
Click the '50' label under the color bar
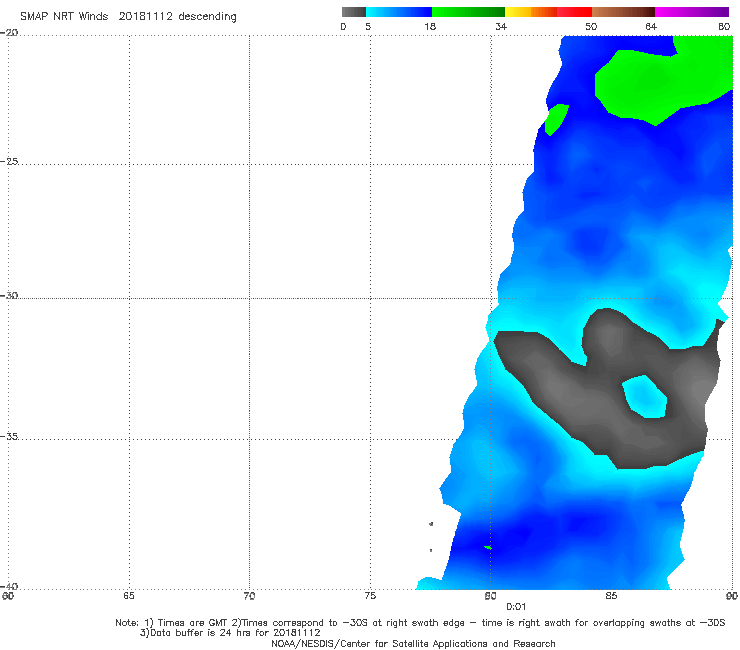(x=591, y=26)
